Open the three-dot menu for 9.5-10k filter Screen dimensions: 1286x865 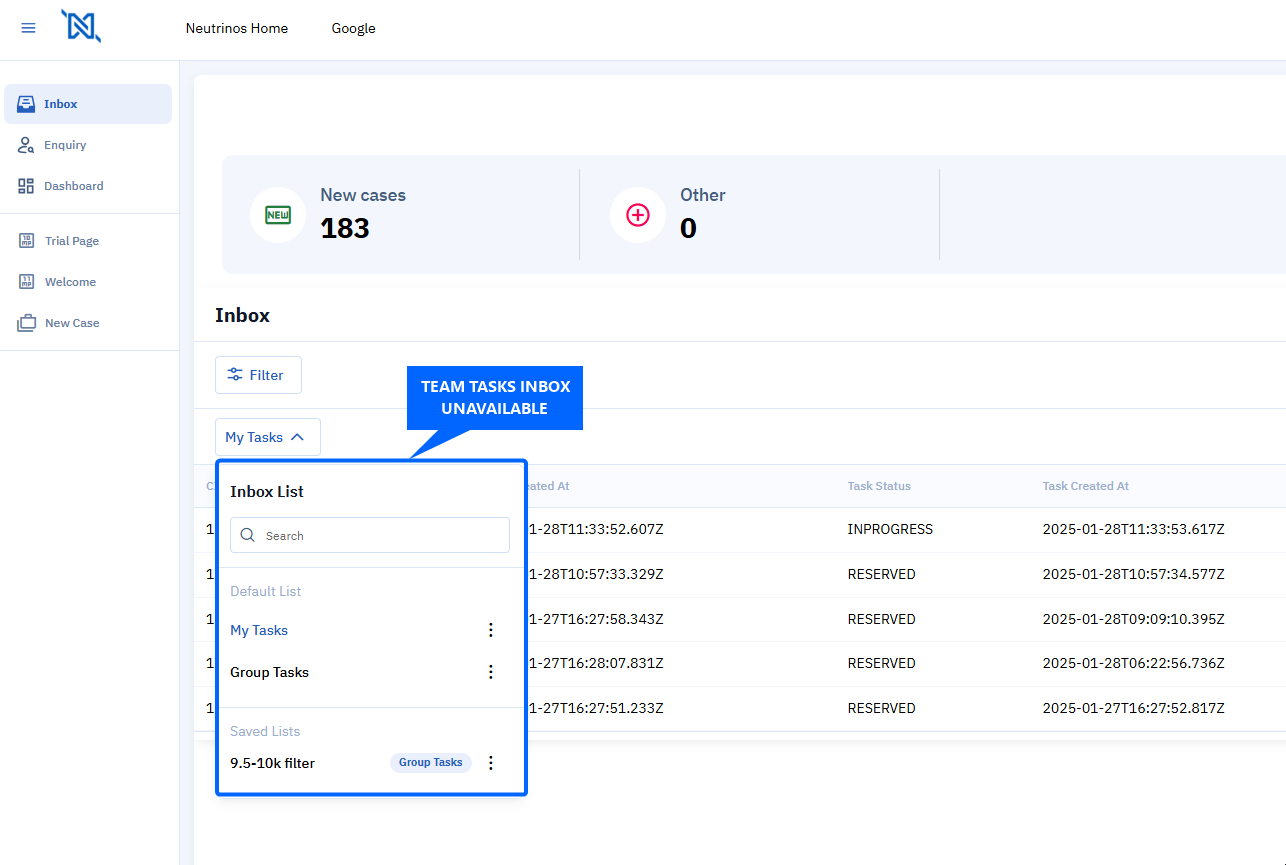[x=490, y=763]
